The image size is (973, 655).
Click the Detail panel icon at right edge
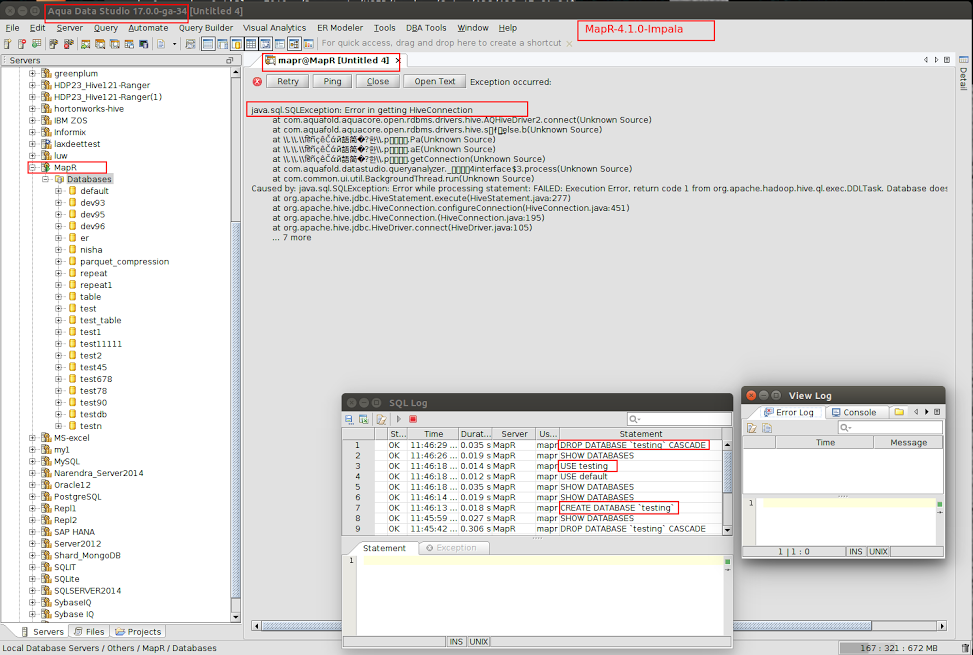click(964, 60)
